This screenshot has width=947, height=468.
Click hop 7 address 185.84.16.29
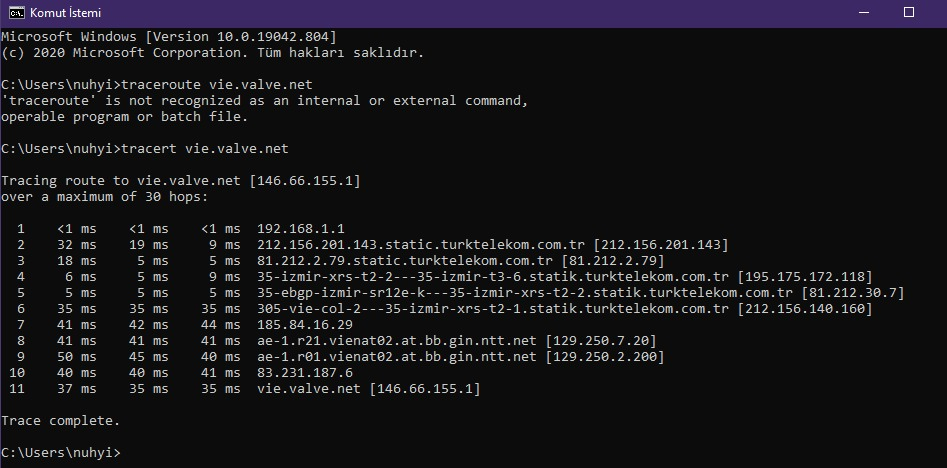click(x=304, y=325)
